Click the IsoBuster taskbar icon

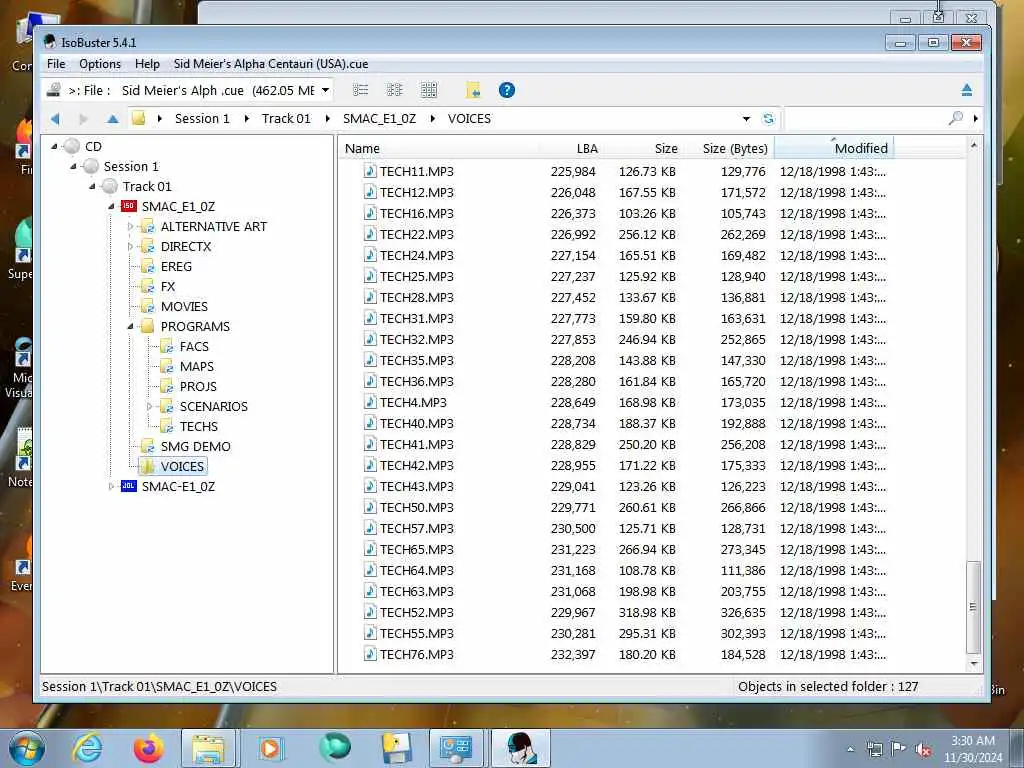pyautogui.click(x=521, y=748)
